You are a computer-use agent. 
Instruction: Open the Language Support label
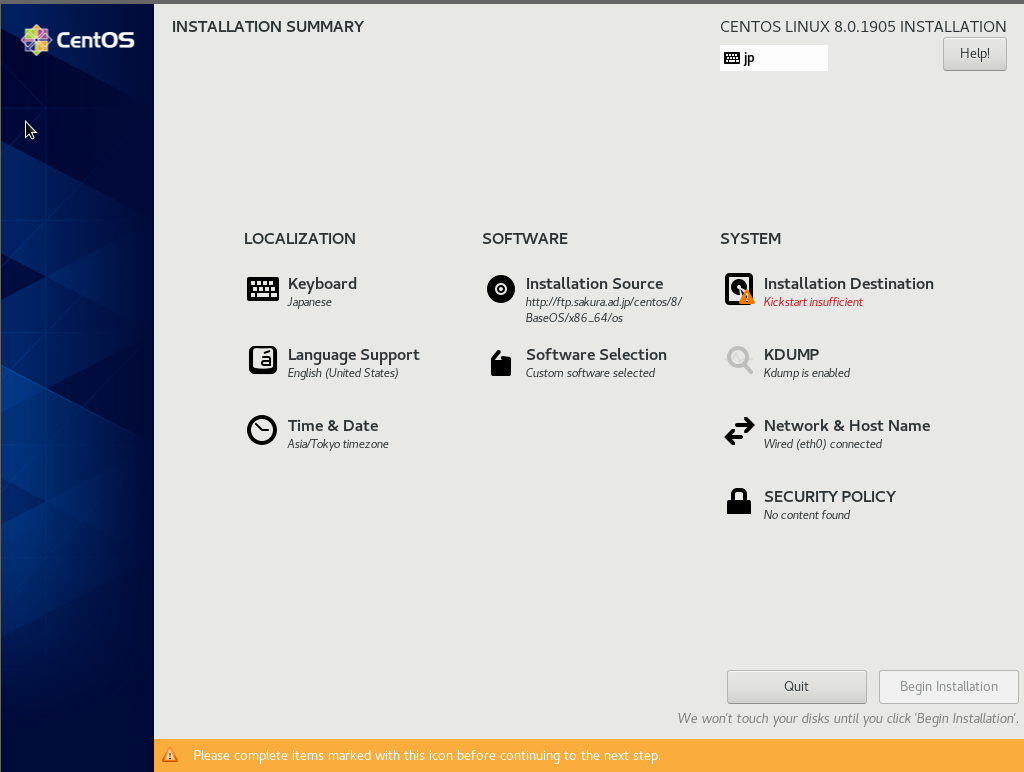pos(353,355)
